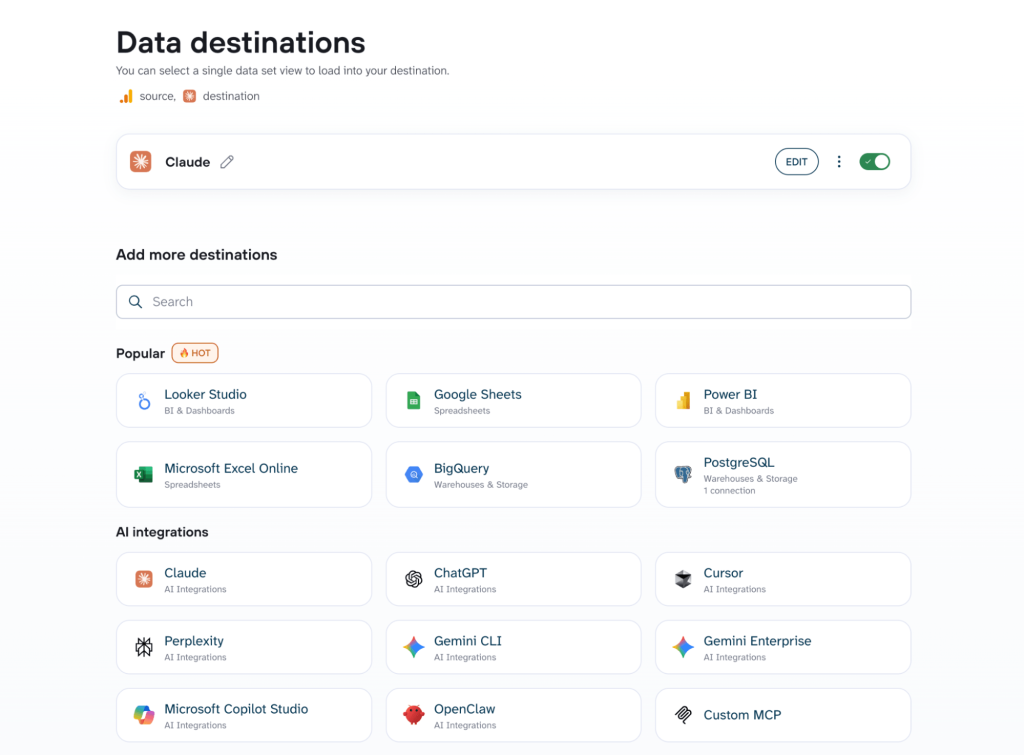Click the Claude icon under AI integrations
The height and width of the screenshot is (755, 1024).
[144, 579]
